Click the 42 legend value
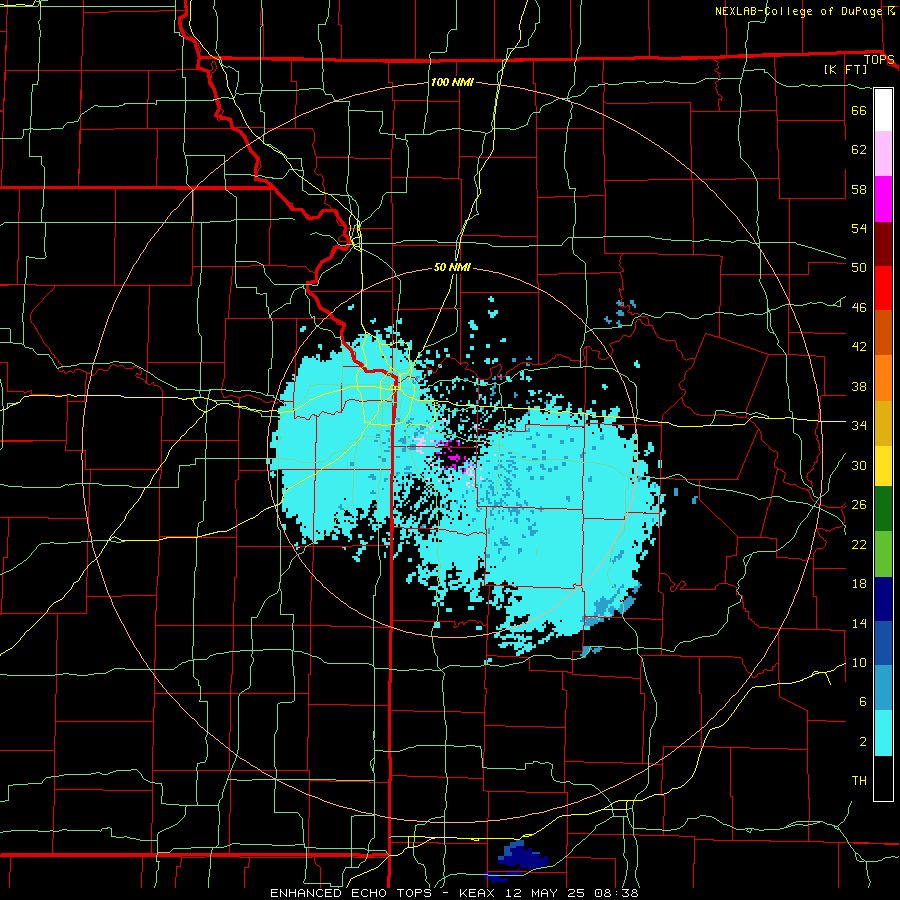 [x=859, y=346]
